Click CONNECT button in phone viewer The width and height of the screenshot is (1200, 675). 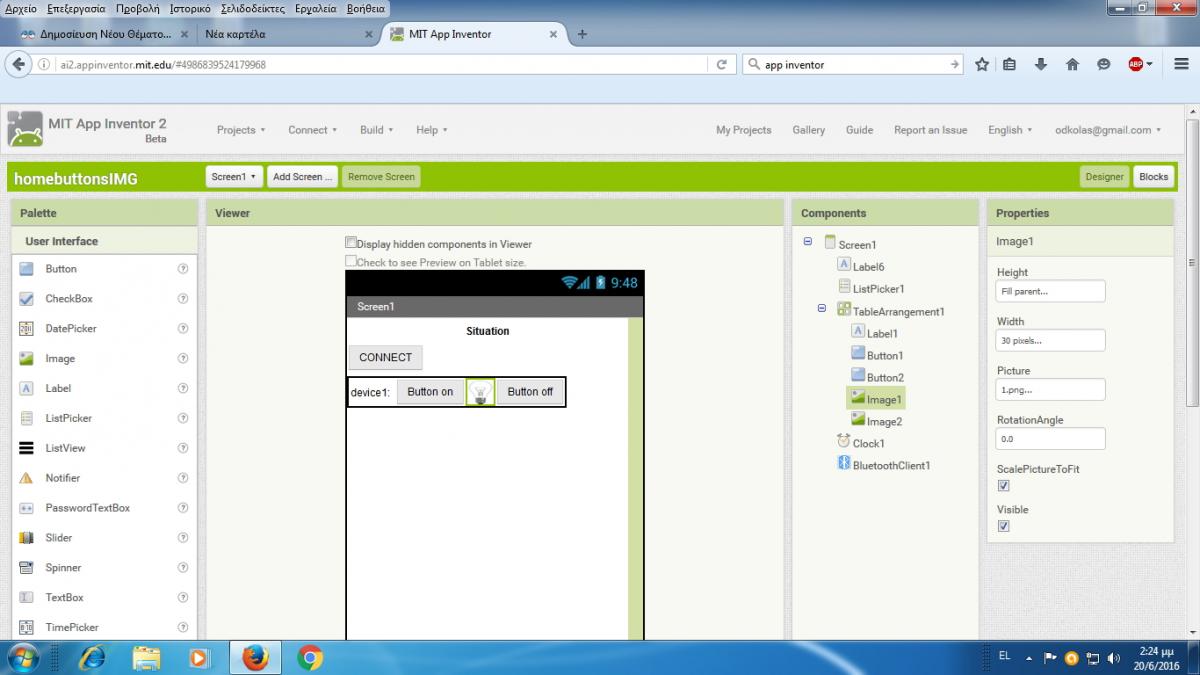(x=385, y=357)
